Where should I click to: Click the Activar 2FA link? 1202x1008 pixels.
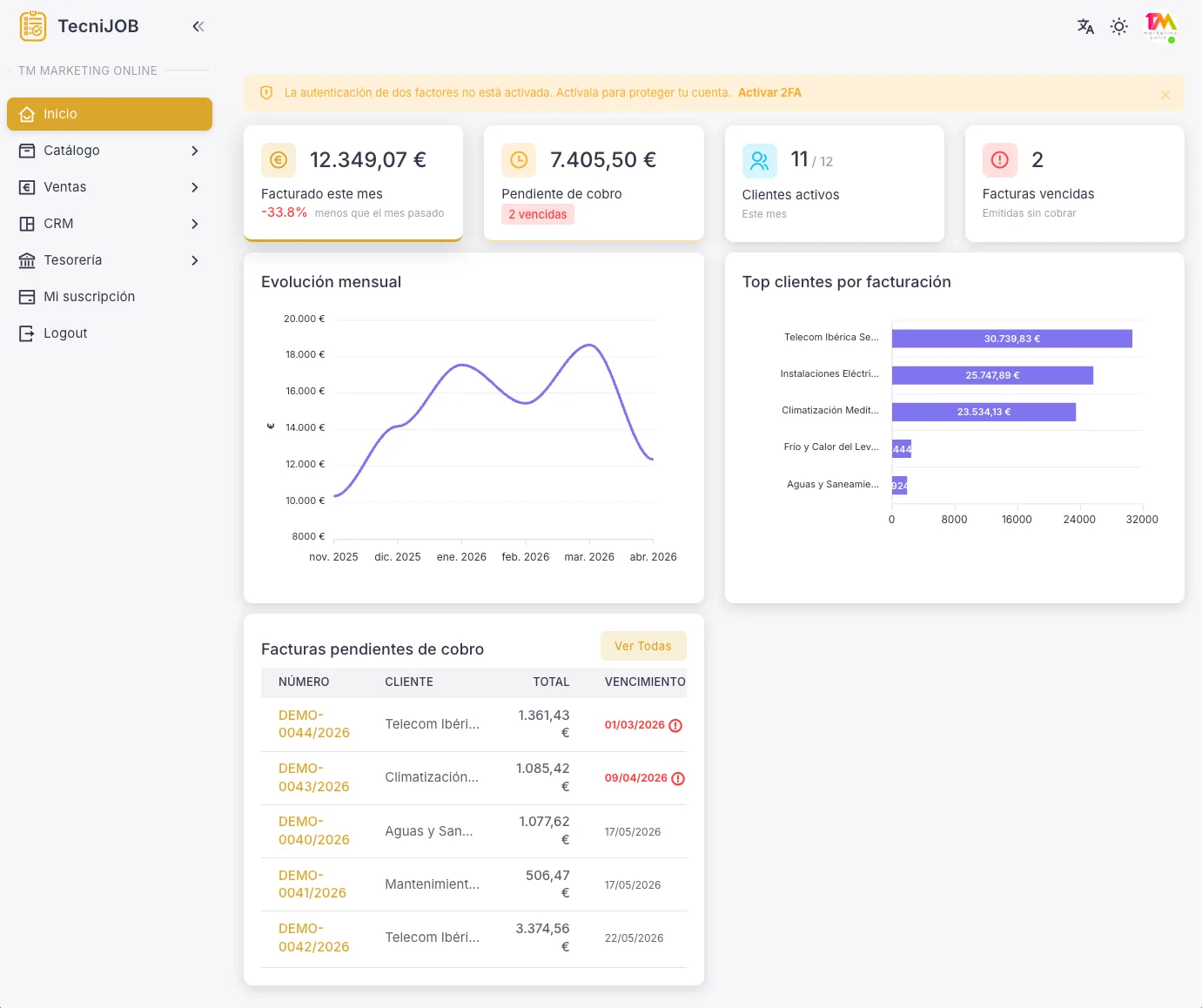point(769,92)
